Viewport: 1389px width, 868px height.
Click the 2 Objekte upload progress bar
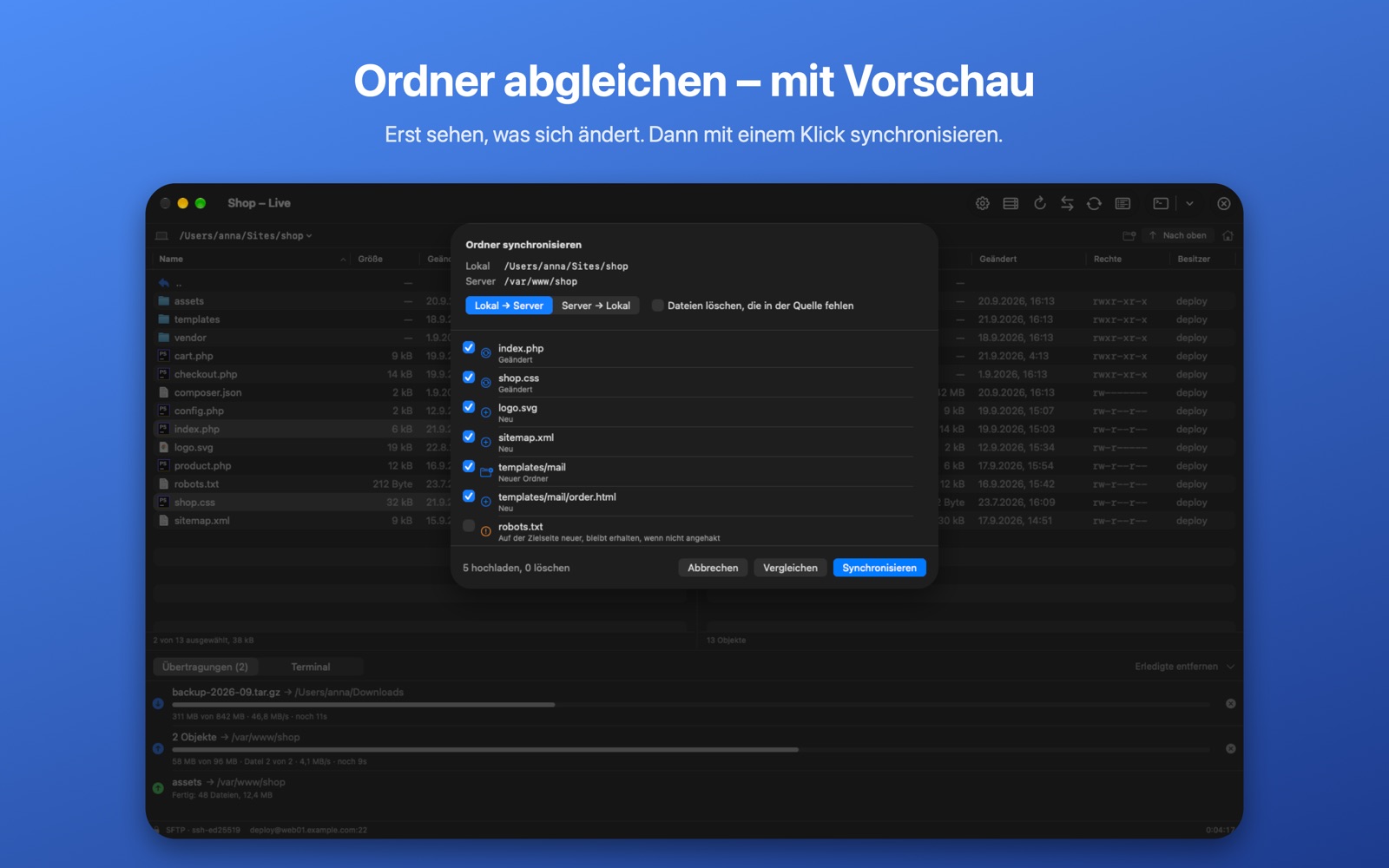[x=691, y=749]
